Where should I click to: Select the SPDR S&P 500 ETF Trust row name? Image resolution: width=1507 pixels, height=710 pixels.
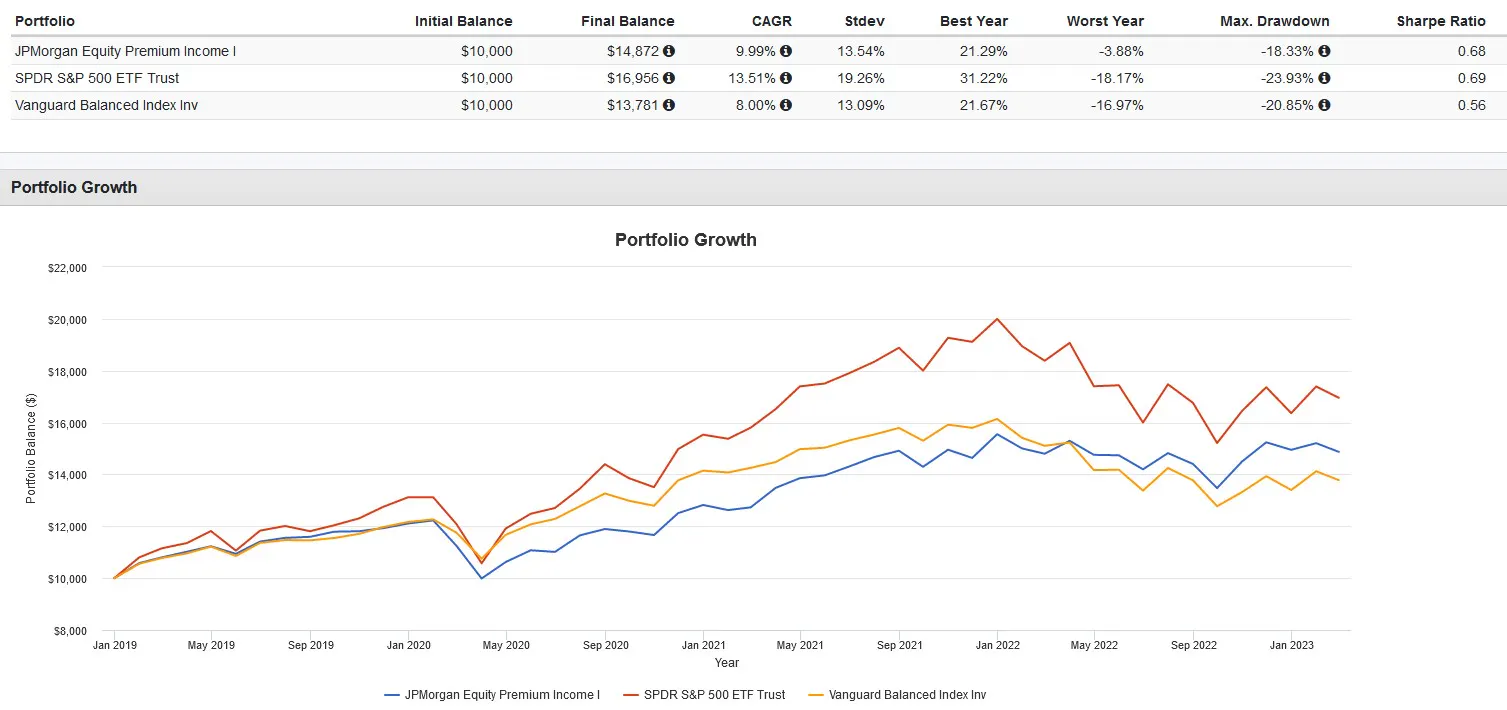(x=97, y=78)
